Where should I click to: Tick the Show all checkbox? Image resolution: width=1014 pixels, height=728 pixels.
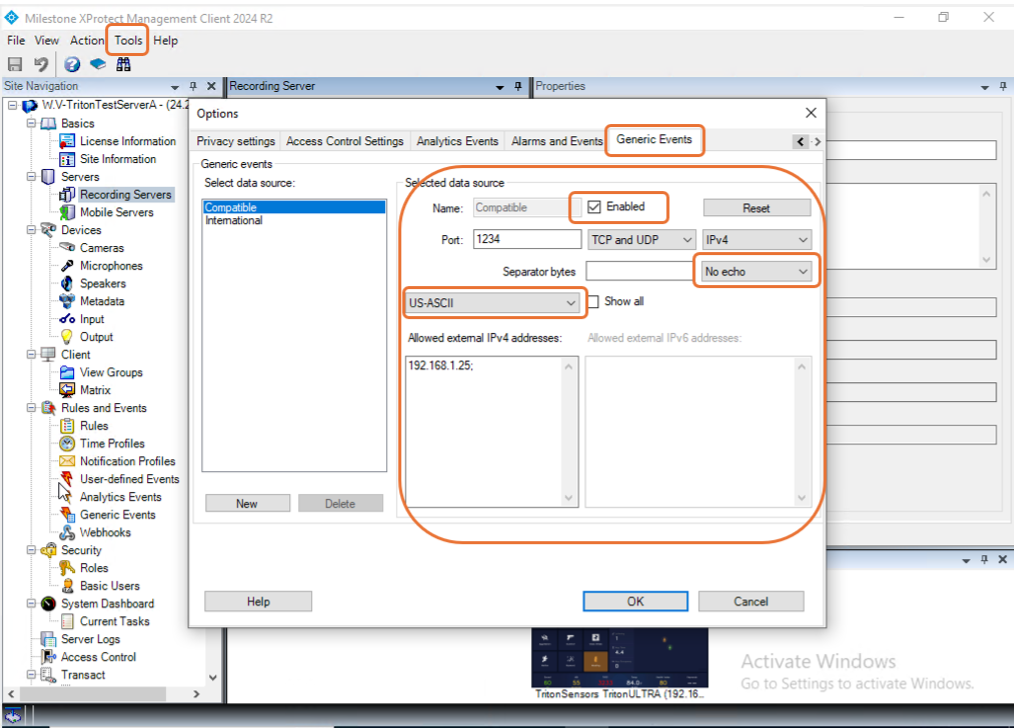[x=593, y=302]
